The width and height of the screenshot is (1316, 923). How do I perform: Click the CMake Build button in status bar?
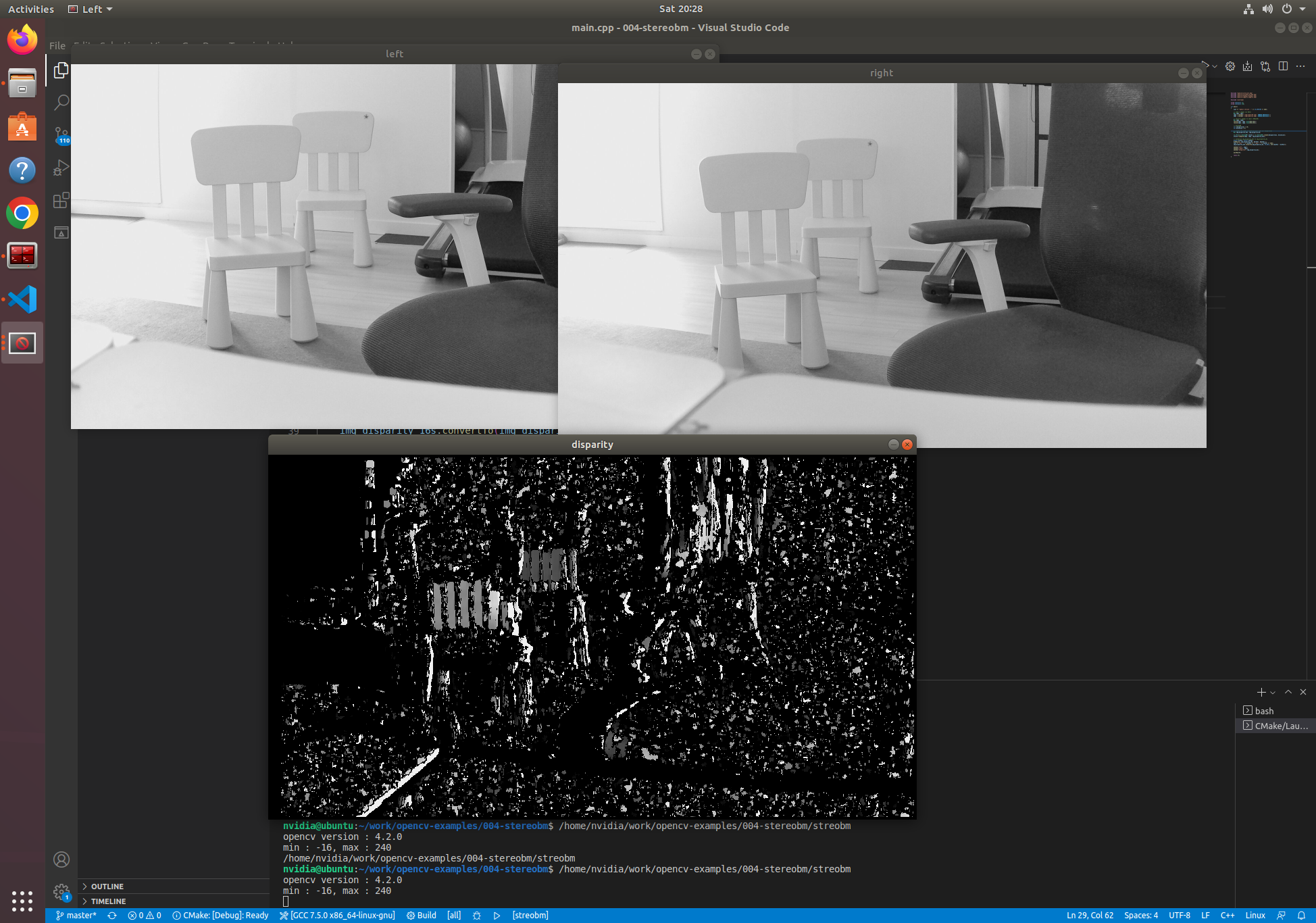[422, 916]
